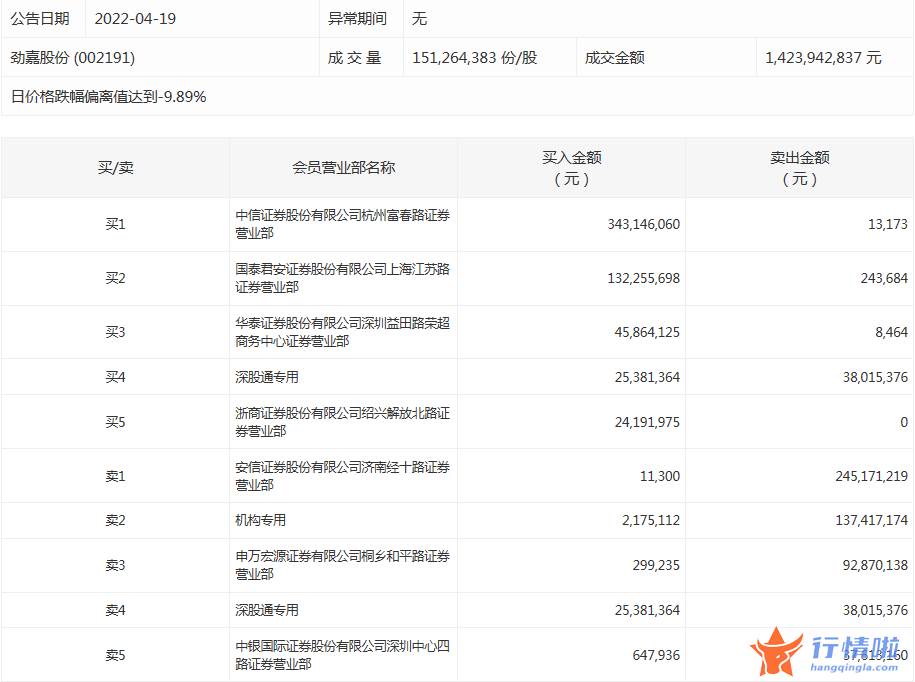The image size is (915, 682).
Task: Click 浙商证券绍兴解放北路证券营业部 name
Action: pyautogui.click(x=343, y=422)
